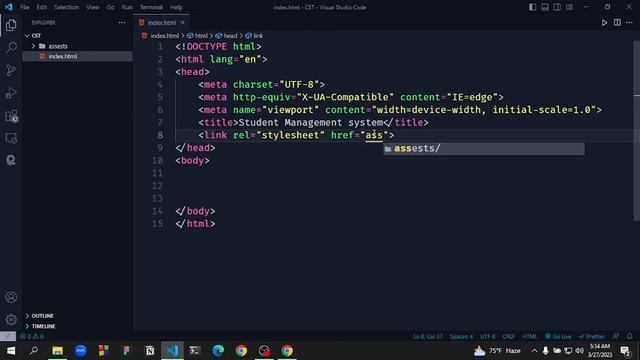Open the File menu
This screenshot has height=360, width=640.
[x=24, y=7]
